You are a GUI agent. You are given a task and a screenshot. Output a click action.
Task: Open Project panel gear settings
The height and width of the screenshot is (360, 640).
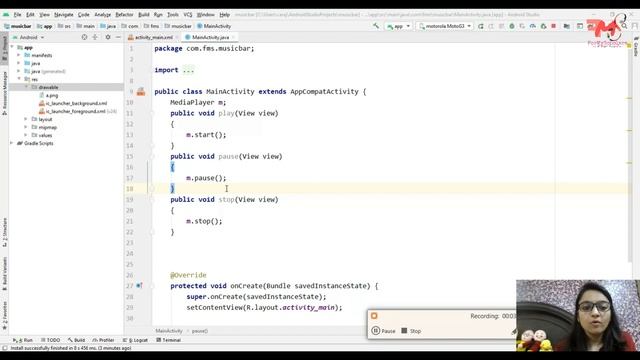click(x=108, y=37)
